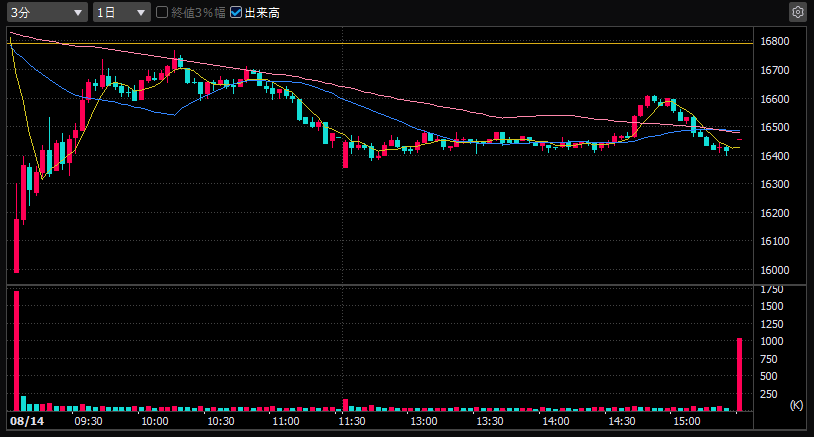
Task: Click the 16200 price axis label
Action: pos(775,213)
